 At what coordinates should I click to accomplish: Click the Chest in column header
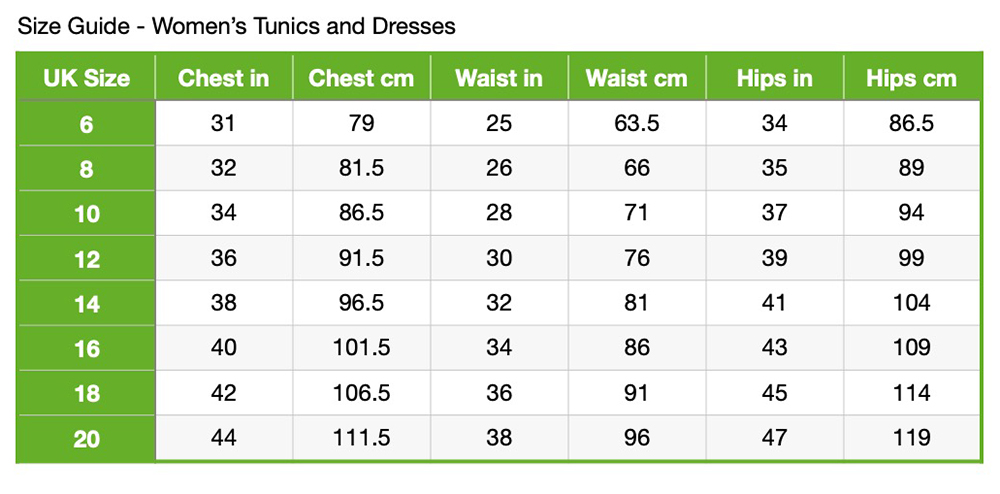(x=223, y=78)
